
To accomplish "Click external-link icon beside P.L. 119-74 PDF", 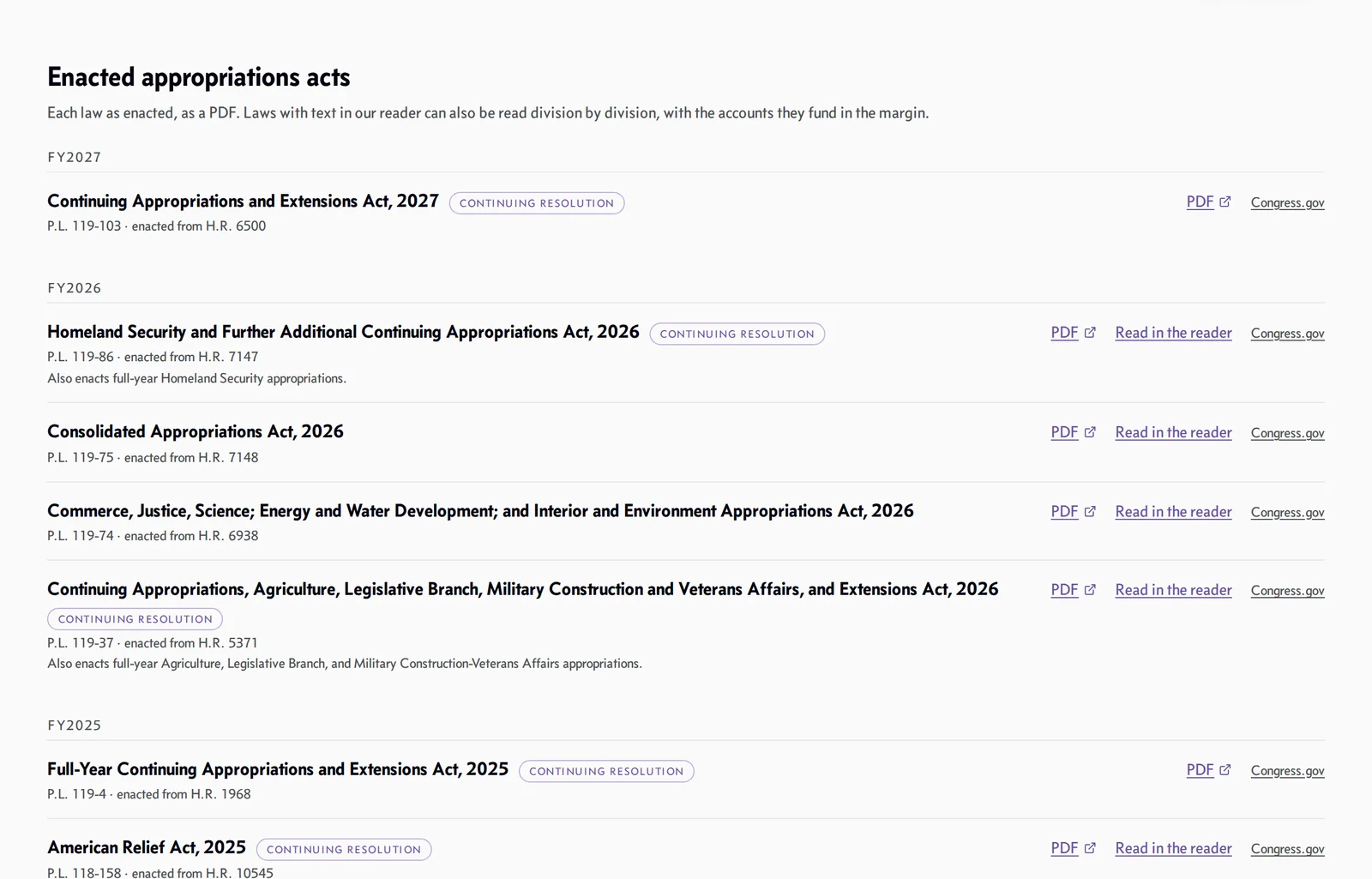I will coord(1090,511).
